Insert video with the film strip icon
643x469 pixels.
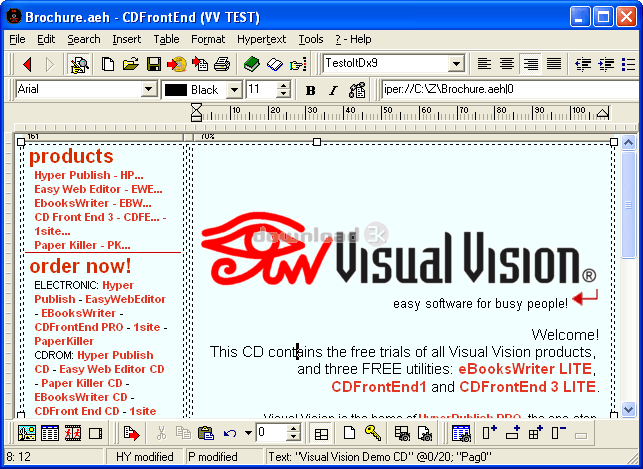(x=73, y=433)
